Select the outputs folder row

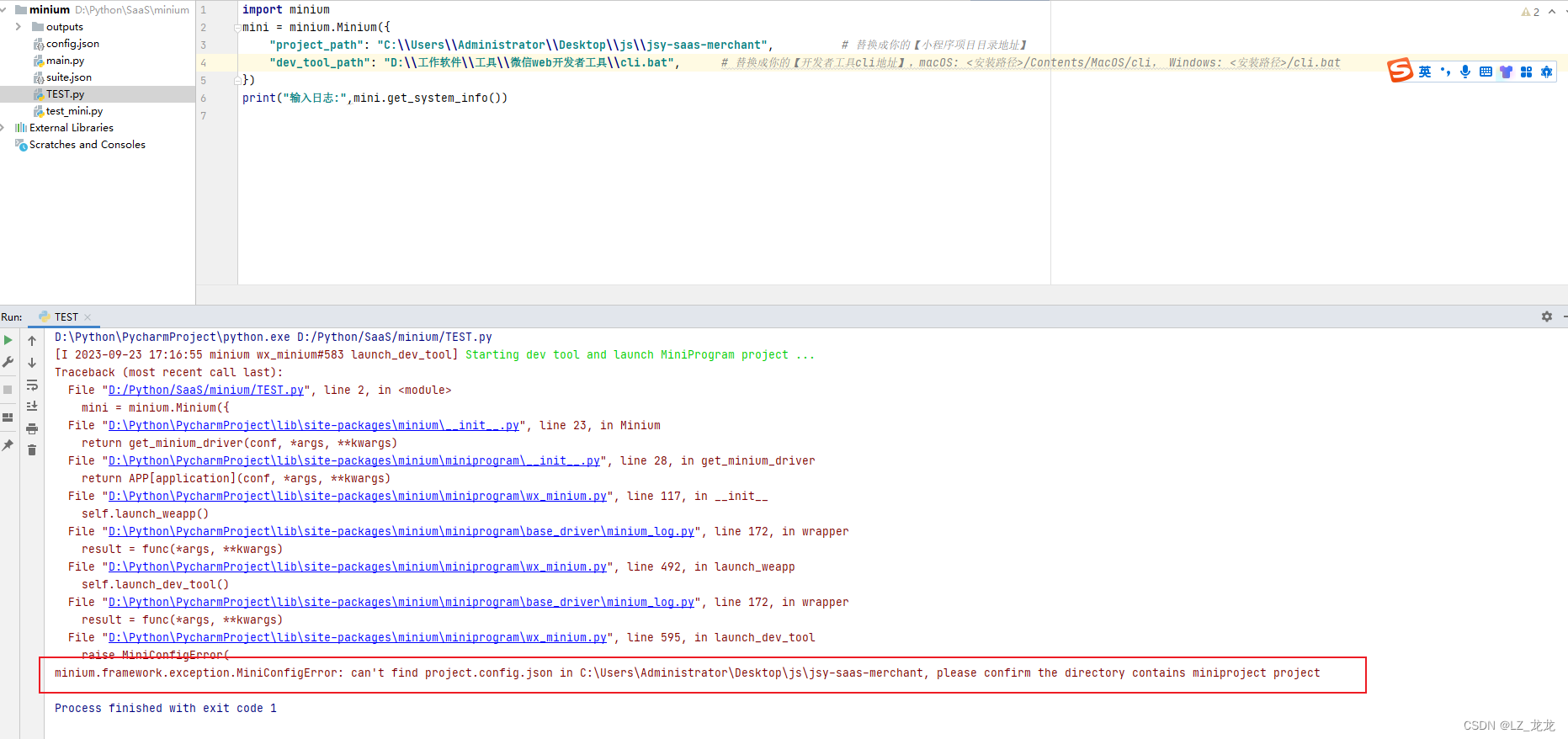(98, 27)
